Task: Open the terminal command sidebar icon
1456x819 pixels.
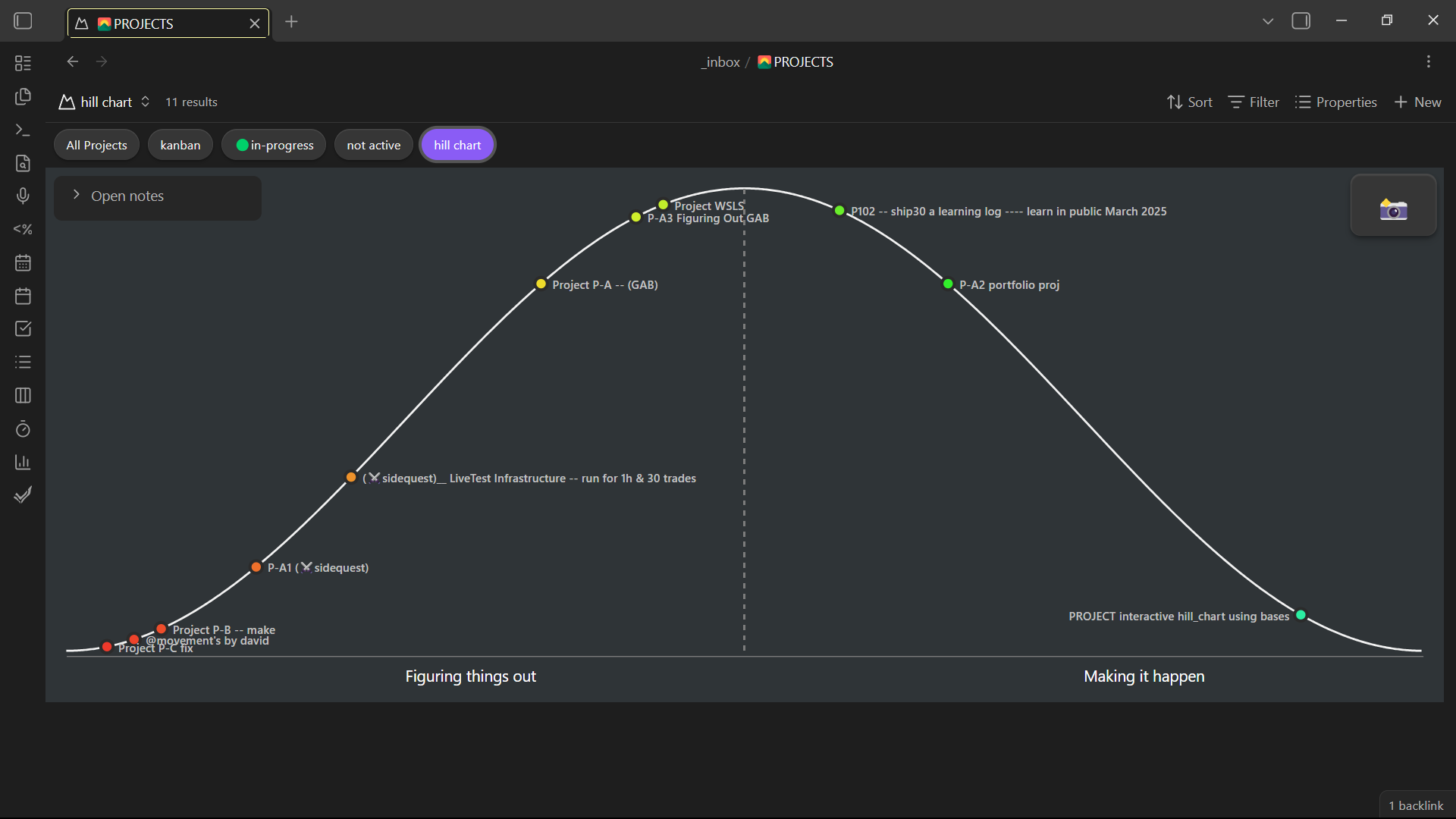Action: 23,130
